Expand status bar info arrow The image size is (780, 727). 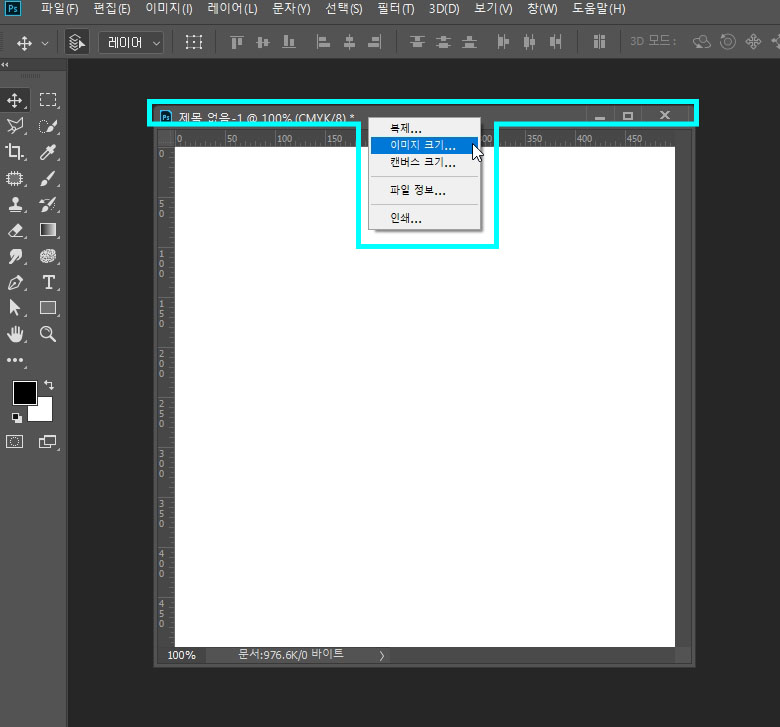coord(382,656)
